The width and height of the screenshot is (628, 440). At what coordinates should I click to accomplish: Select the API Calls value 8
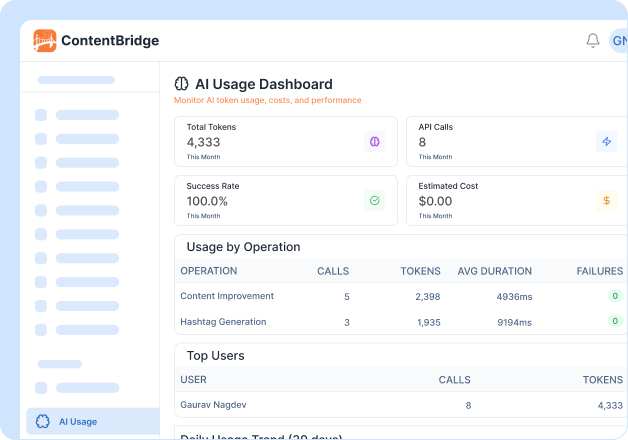click(422, 142)
